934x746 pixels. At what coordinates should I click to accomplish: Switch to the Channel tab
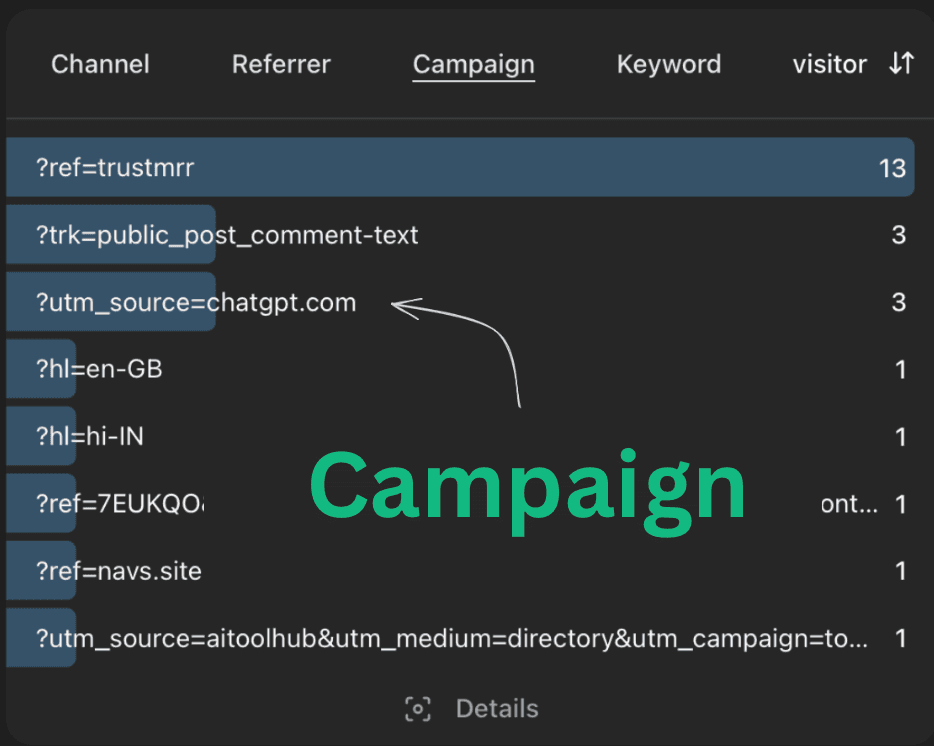click(x=100, y=64)
